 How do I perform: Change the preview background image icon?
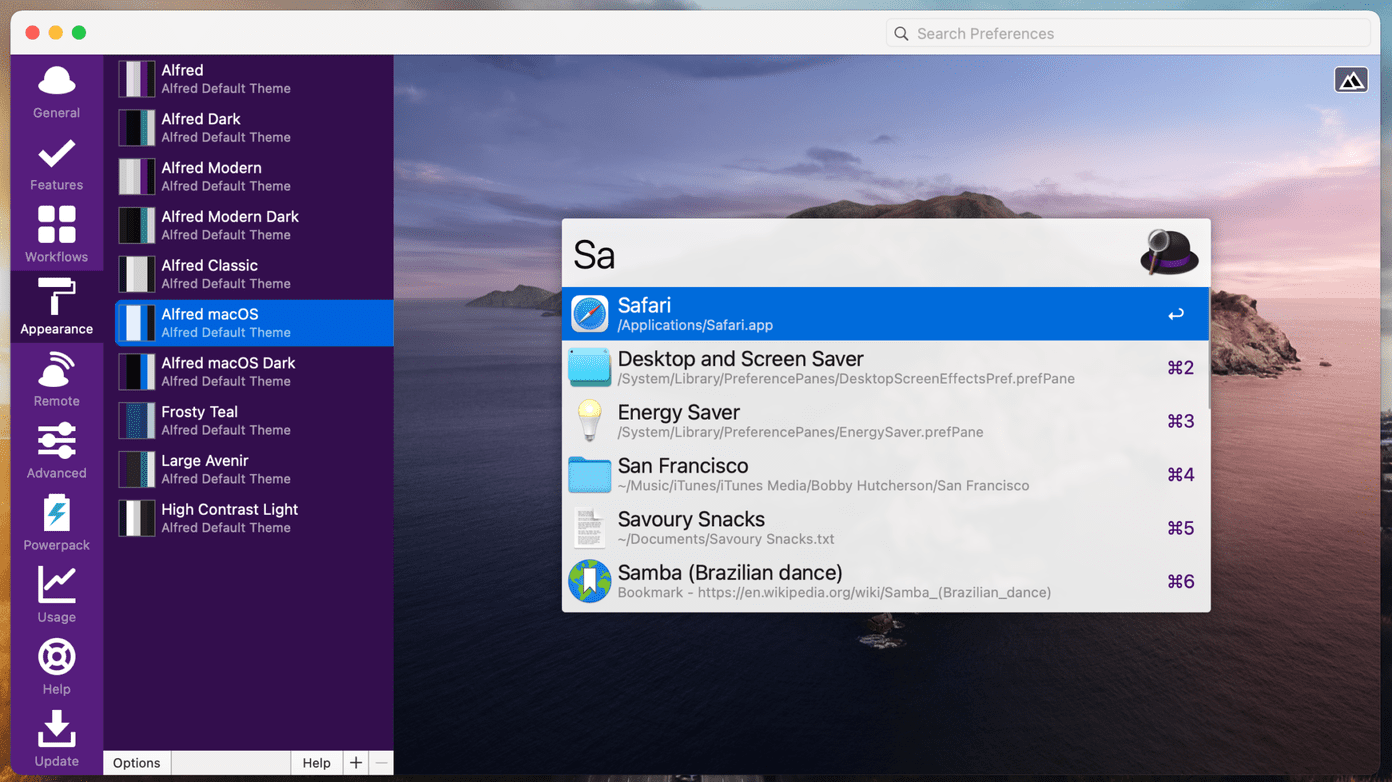(1351, 80)
